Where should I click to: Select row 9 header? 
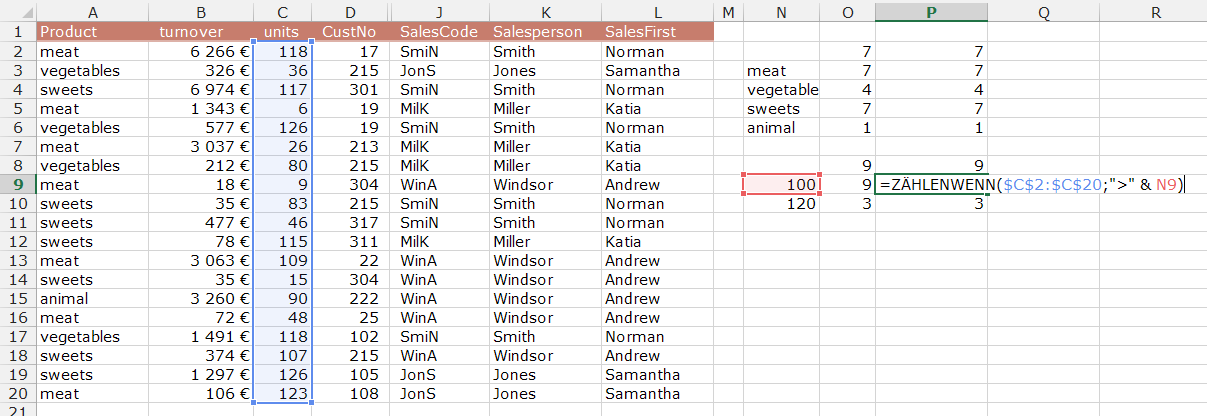[18, 184]
